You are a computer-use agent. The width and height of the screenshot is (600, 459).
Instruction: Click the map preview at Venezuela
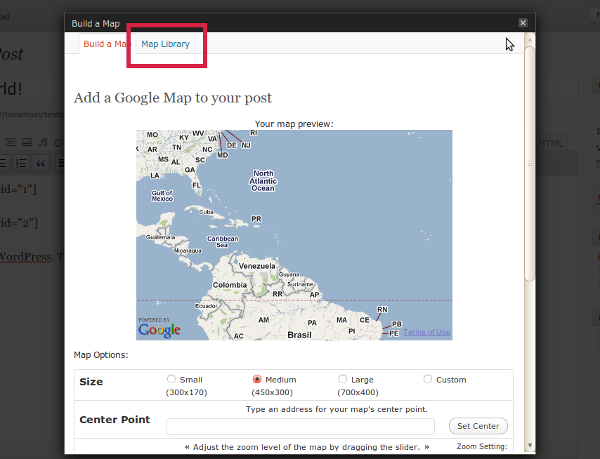click(257, 266)
